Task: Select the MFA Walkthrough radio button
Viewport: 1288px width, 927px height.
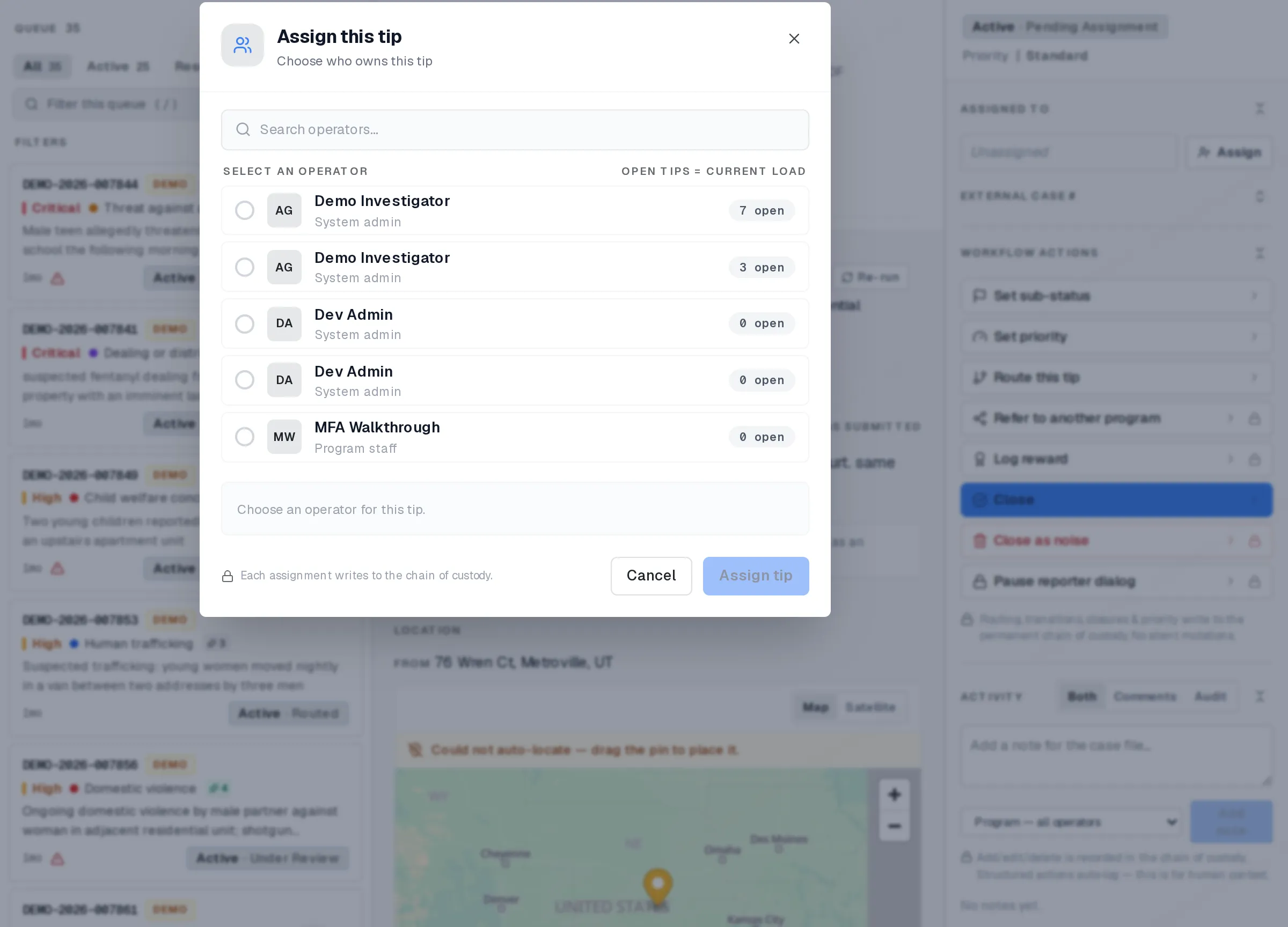Action: pyautogui.click(x=245, y=437)
